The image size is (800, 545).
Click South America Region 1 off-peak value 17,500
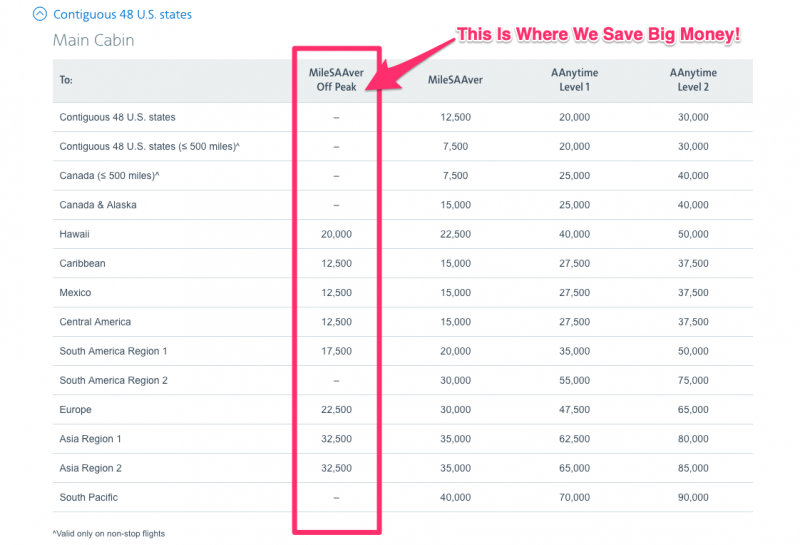pyautogui.click(x=336, y=352)
